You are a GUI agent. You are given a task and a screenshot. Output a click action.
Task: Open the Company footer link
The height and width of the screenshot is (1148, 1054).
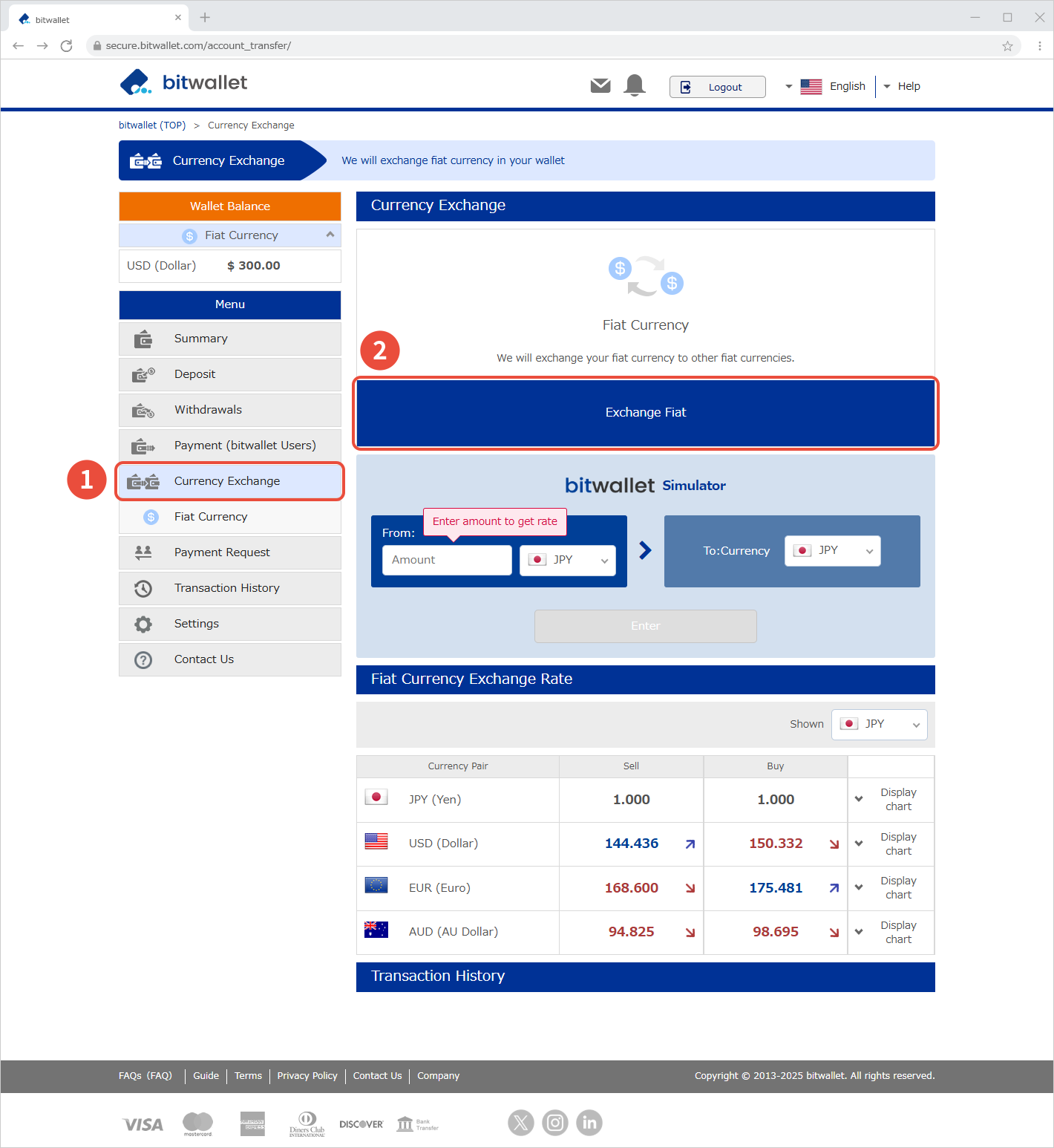(x=438, y=1076)
